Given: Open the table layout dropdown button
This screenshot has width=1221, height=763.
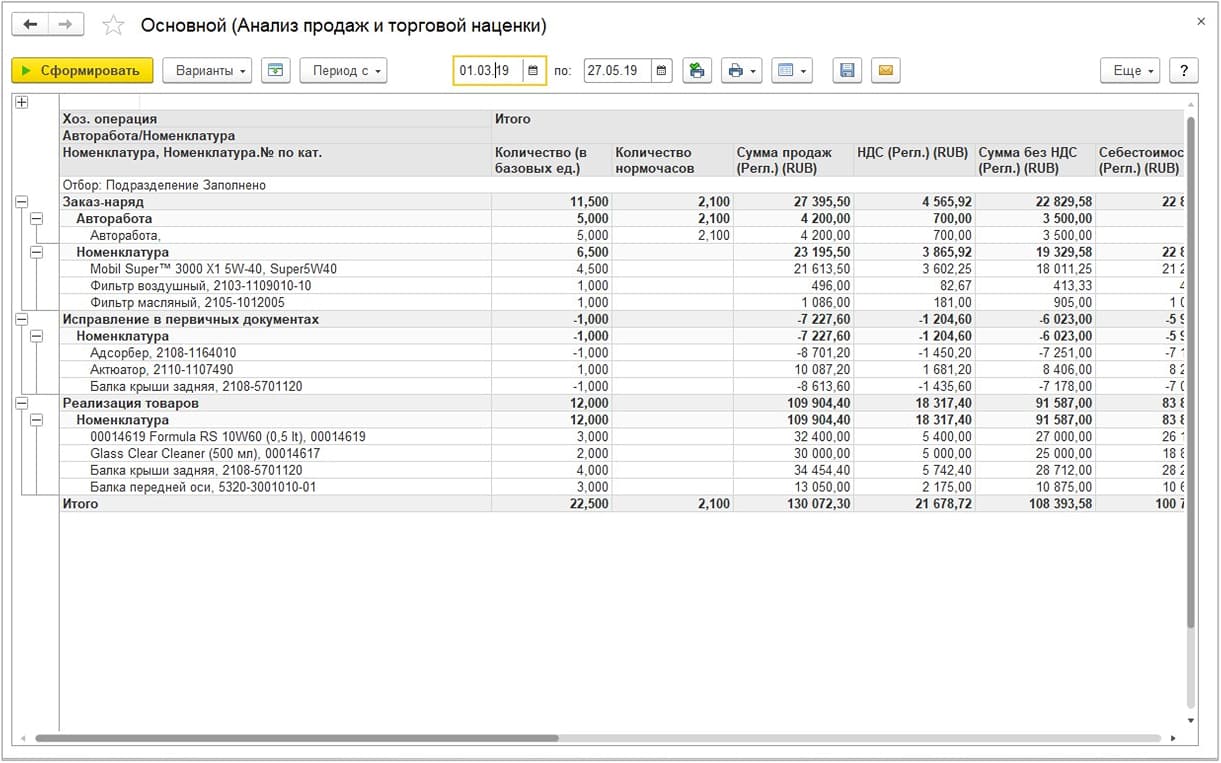Looking at the screenshot, I should tap(791, 70).
